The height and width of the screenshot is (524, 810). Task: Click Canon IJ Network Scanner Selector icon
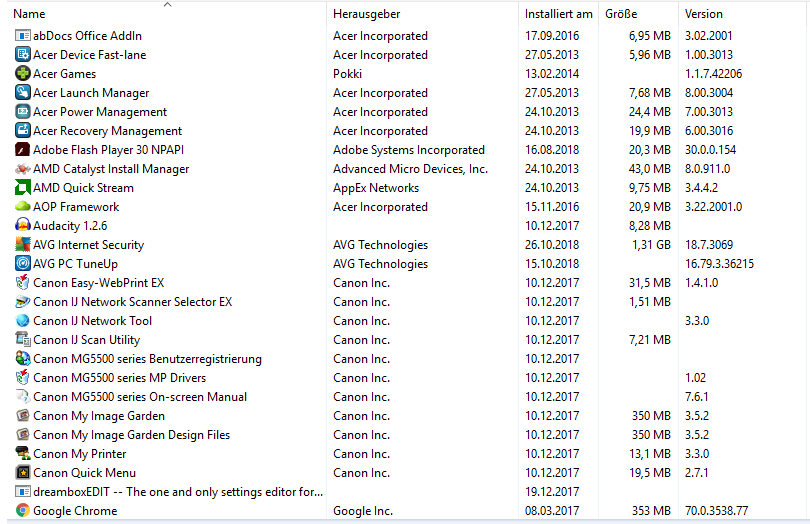pos(23,302)
